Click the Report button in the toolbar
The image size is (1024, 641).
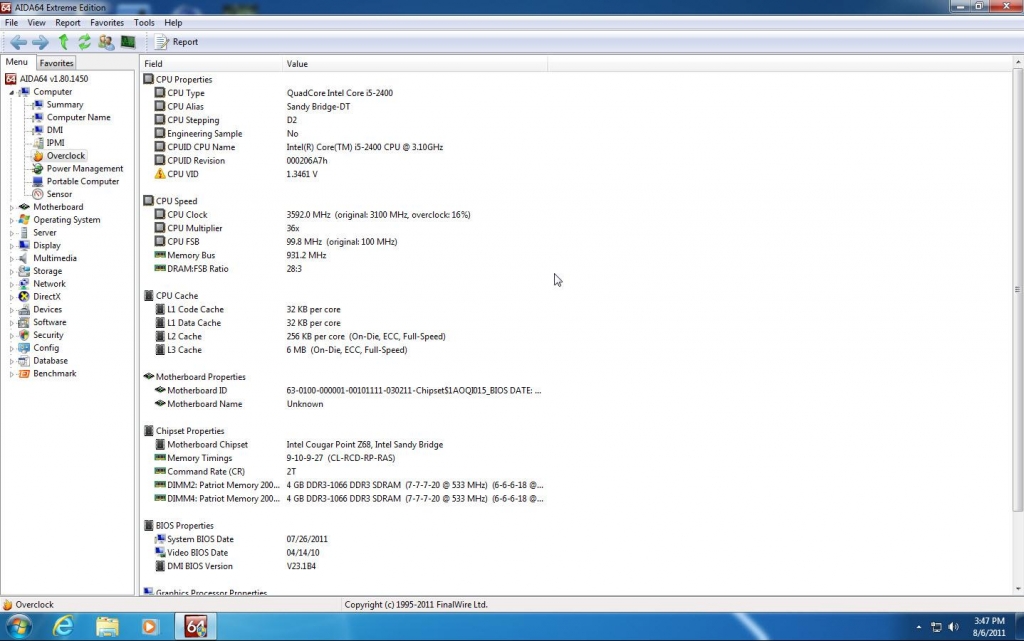[x=177, y=42]
